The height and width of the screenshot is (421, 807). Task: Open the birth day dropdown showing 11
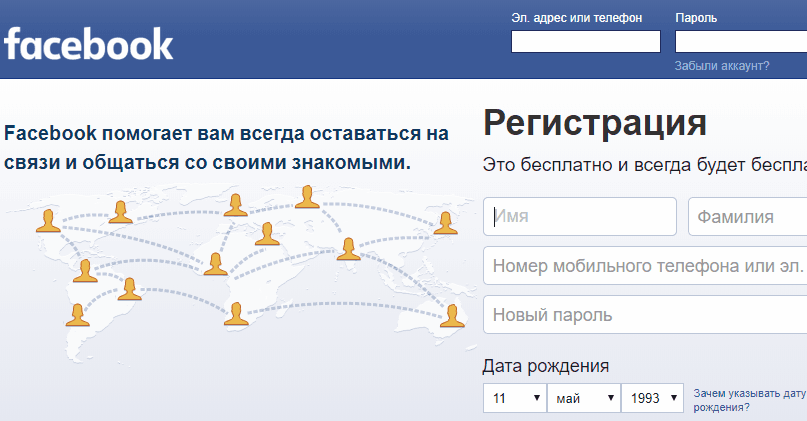(x=515, y=398)
